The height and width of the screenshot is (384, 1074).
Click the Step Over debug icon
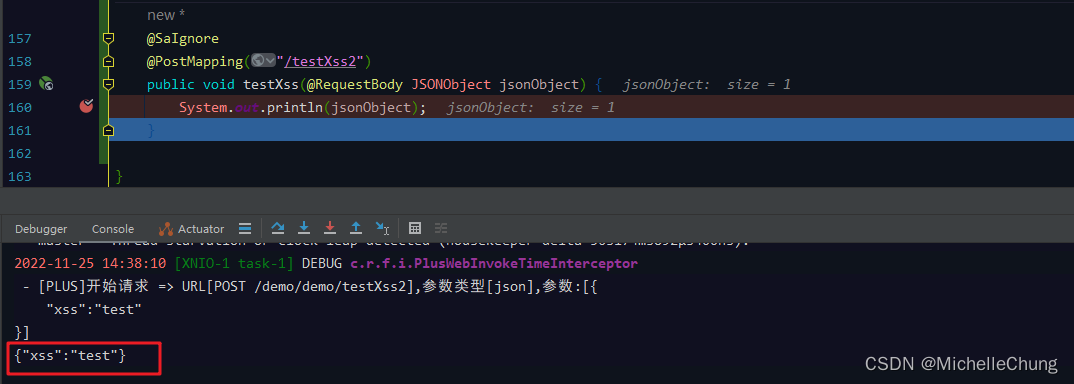[277, 228]
